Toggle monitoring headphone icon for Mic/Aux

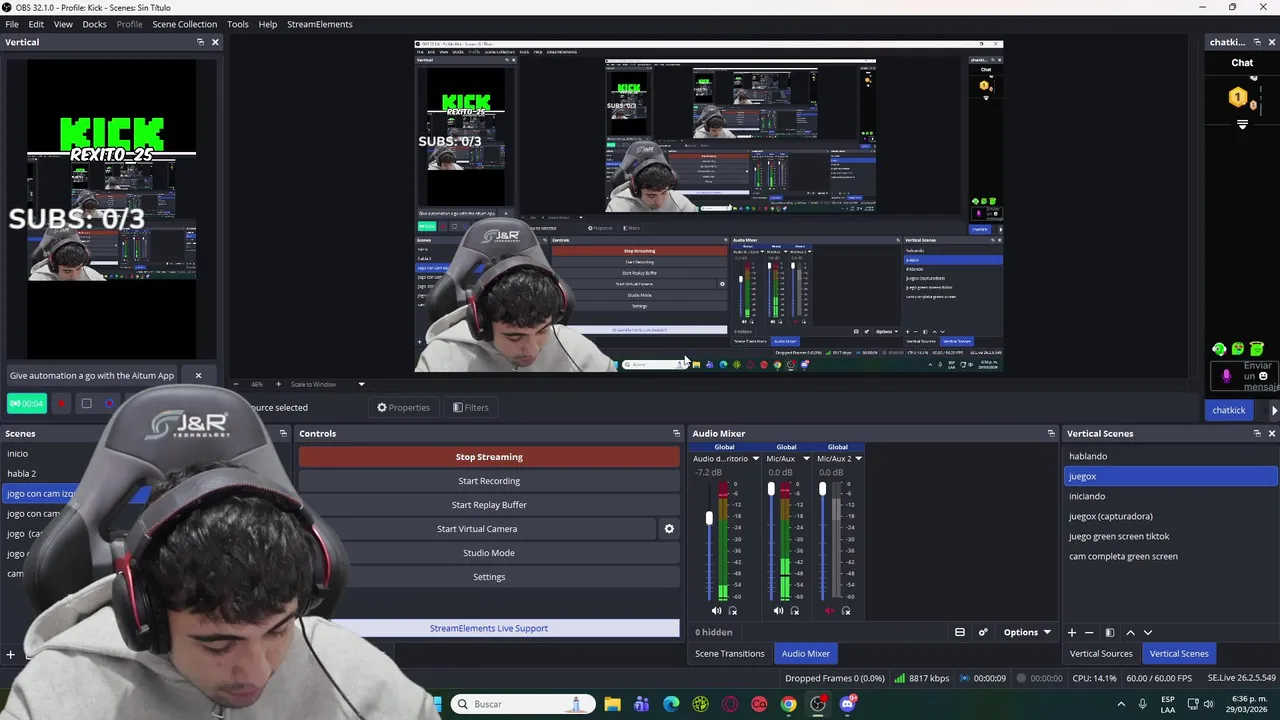tap(796, 611)
